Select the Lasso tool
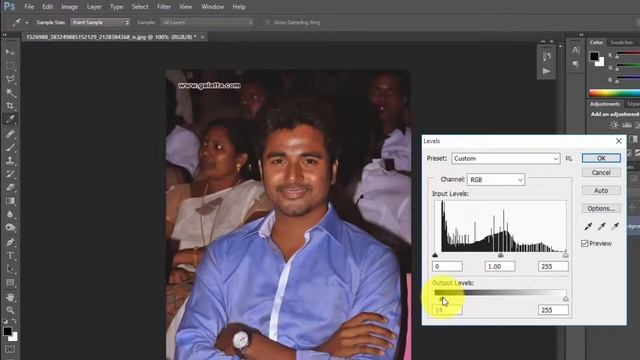 click(x=10, y=79)
